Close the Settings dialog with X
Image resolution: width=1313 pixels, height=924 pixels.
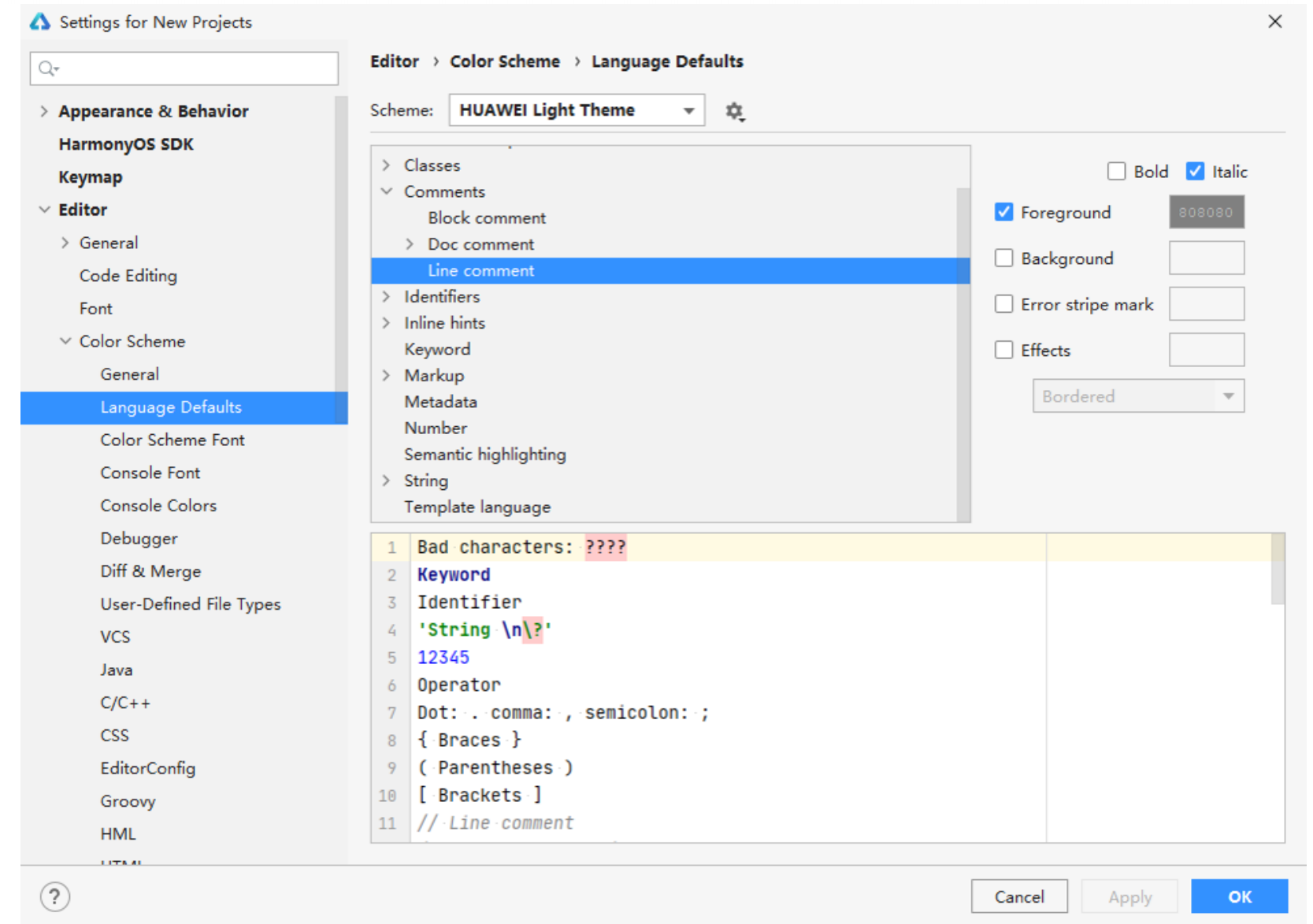(x=1274, y=21)
